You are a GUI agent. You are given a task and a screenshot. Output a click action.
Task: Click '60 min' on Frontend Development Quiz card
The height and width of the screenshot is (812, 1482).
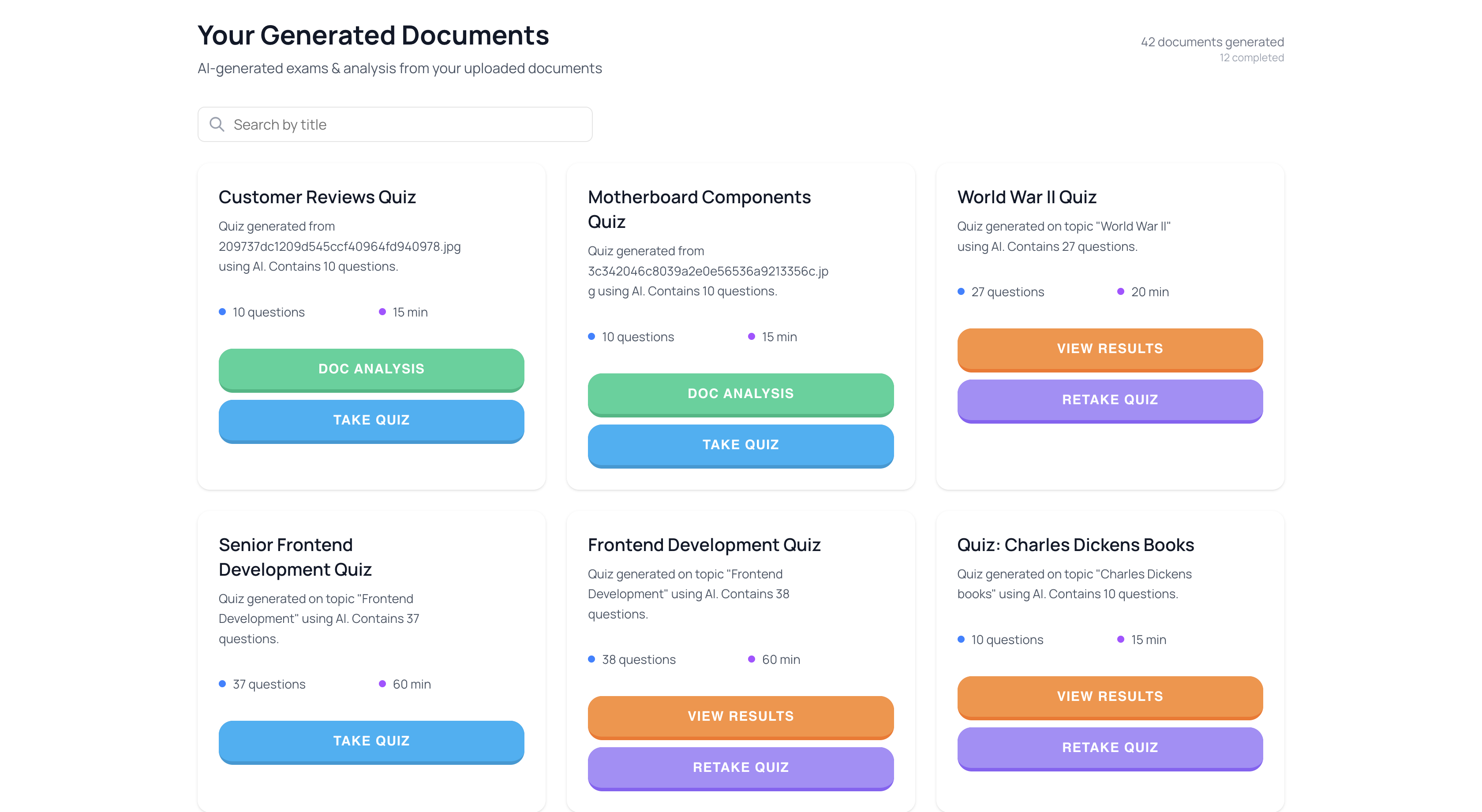click(x=781, y=659)
